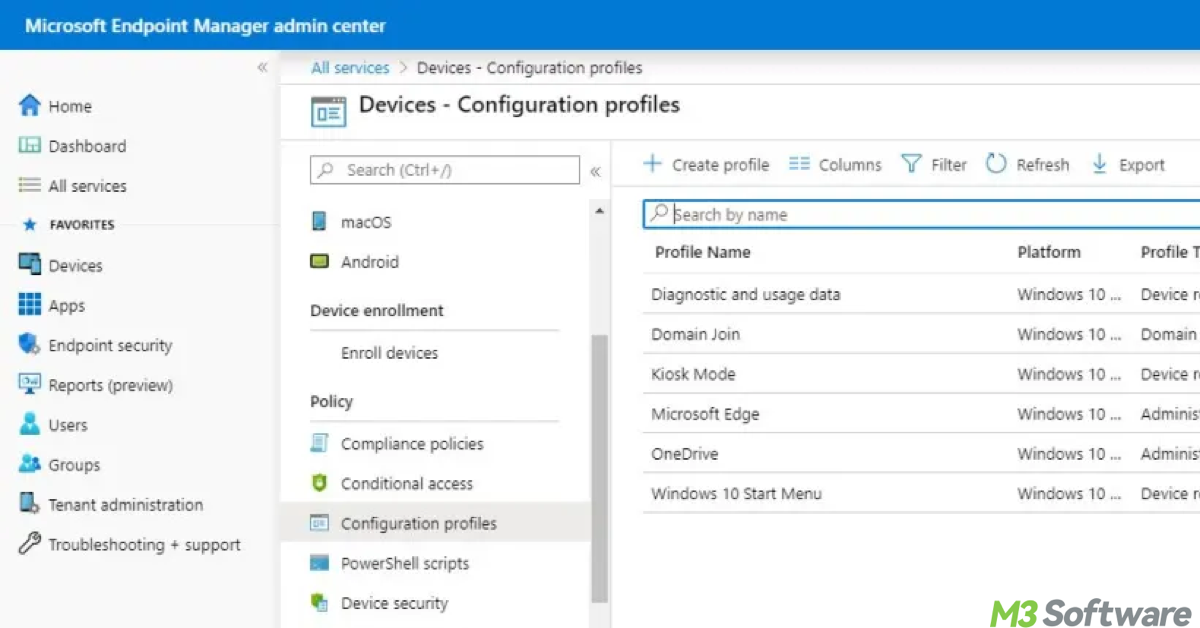Click the All services list icon
This screenshot has height=628, width=1200.
[30, 185]
